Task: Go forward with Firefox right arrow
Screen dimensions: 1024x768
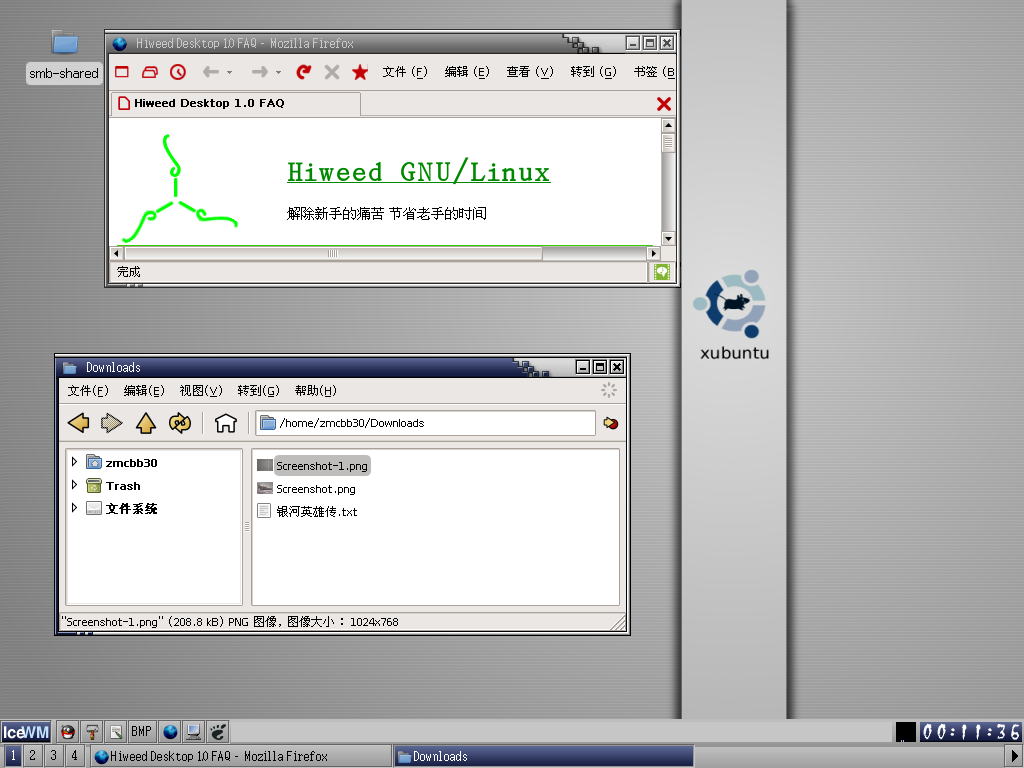Action: (259, 72)
